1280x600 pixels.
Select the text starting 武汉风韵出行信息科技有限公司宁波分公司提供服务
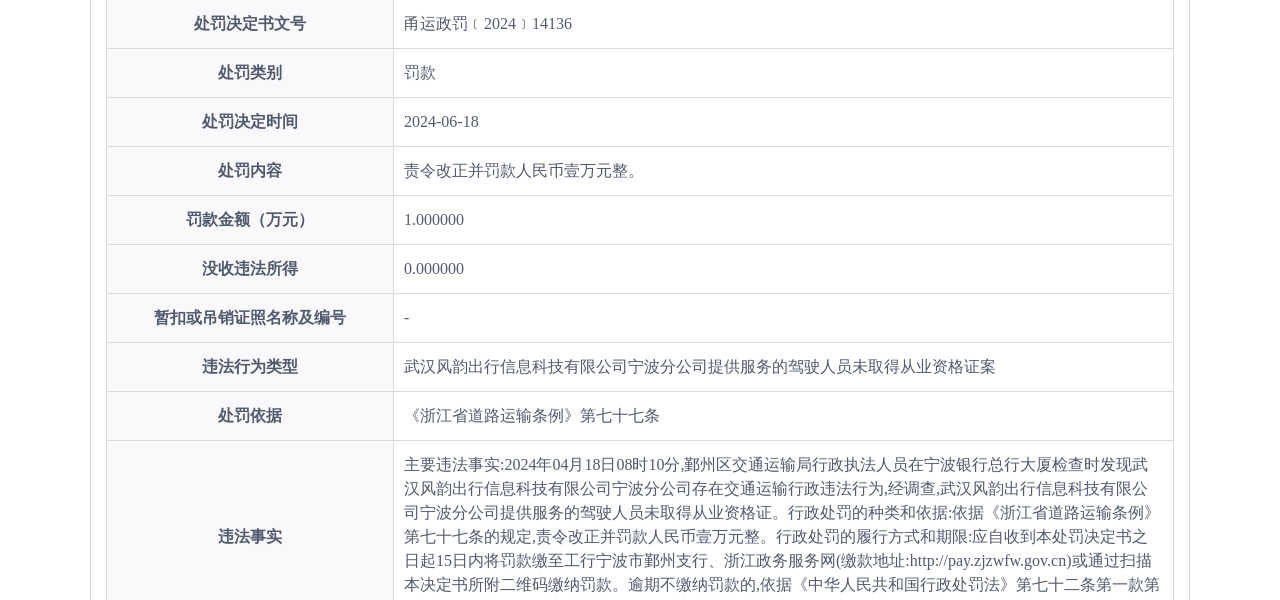pos(700,367)
